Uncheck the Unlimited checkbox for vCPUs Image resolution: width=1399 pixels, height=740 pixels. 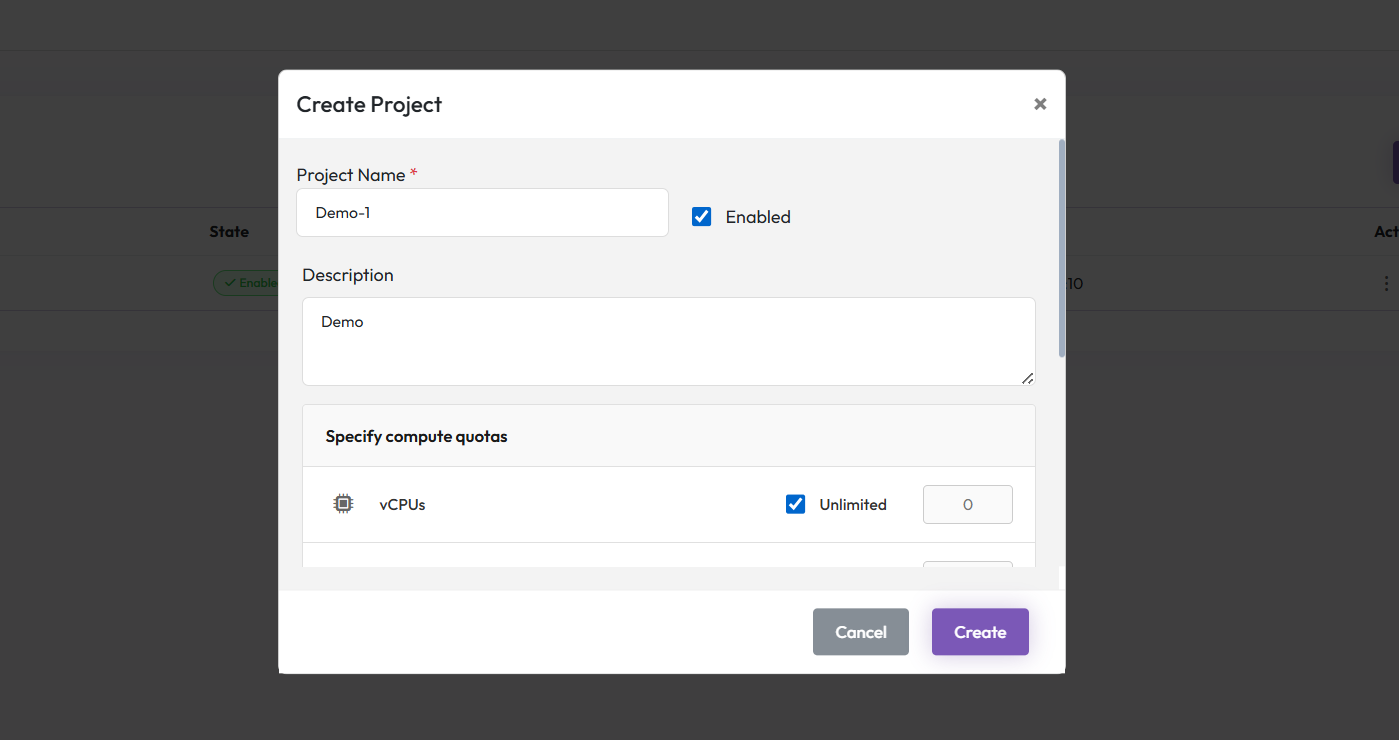coord(795,504)
